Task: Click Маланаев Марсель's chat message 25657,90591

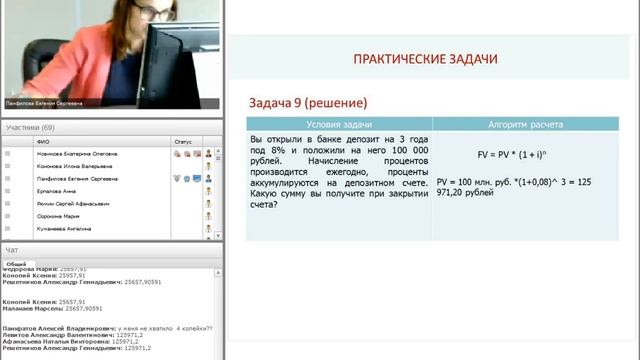Action: pos(52,309)
